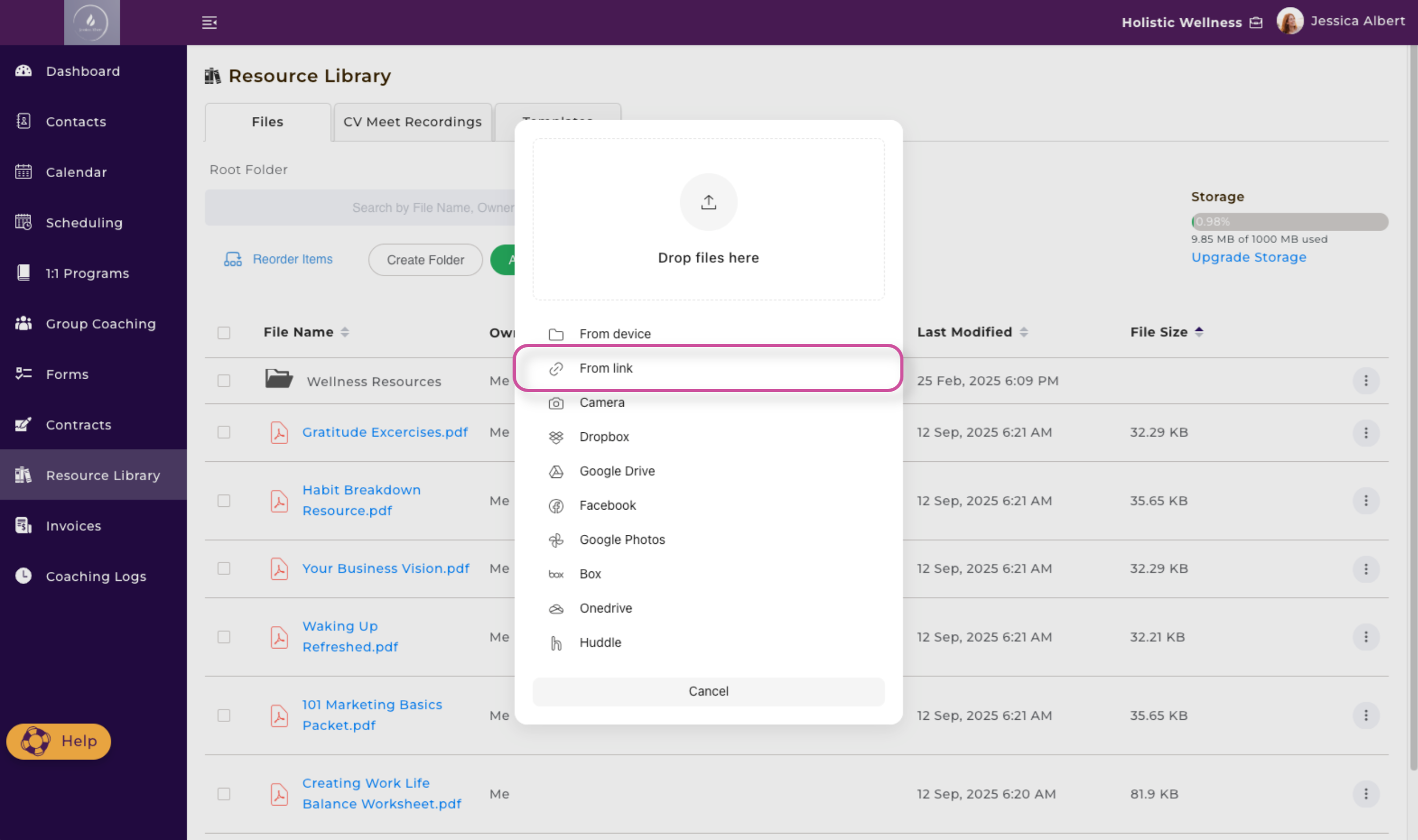Tick the Gratitude Excercises.pdf checkbox
The width and height of the screenshot is (1418, 840).
point(224,432)
